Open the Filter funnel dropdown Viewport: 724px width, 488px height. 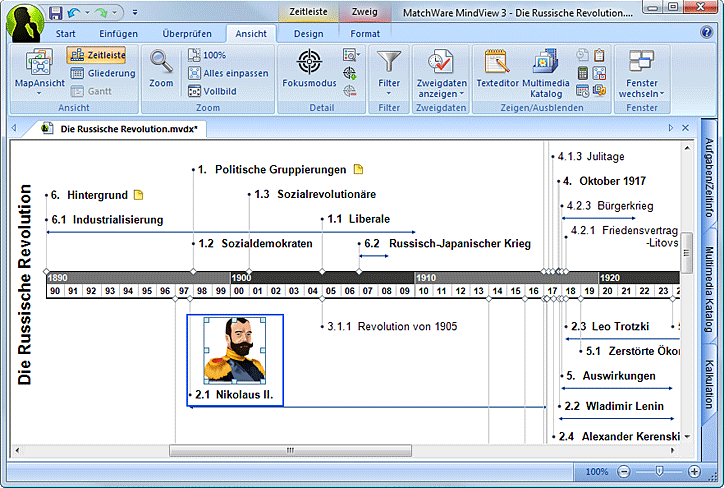pyautogui.click(x=389, y=72)
